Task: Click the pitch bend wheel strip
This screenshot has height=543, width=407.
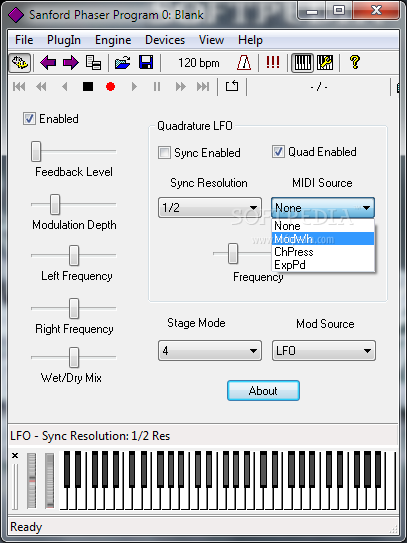Action: coord(32,481)
